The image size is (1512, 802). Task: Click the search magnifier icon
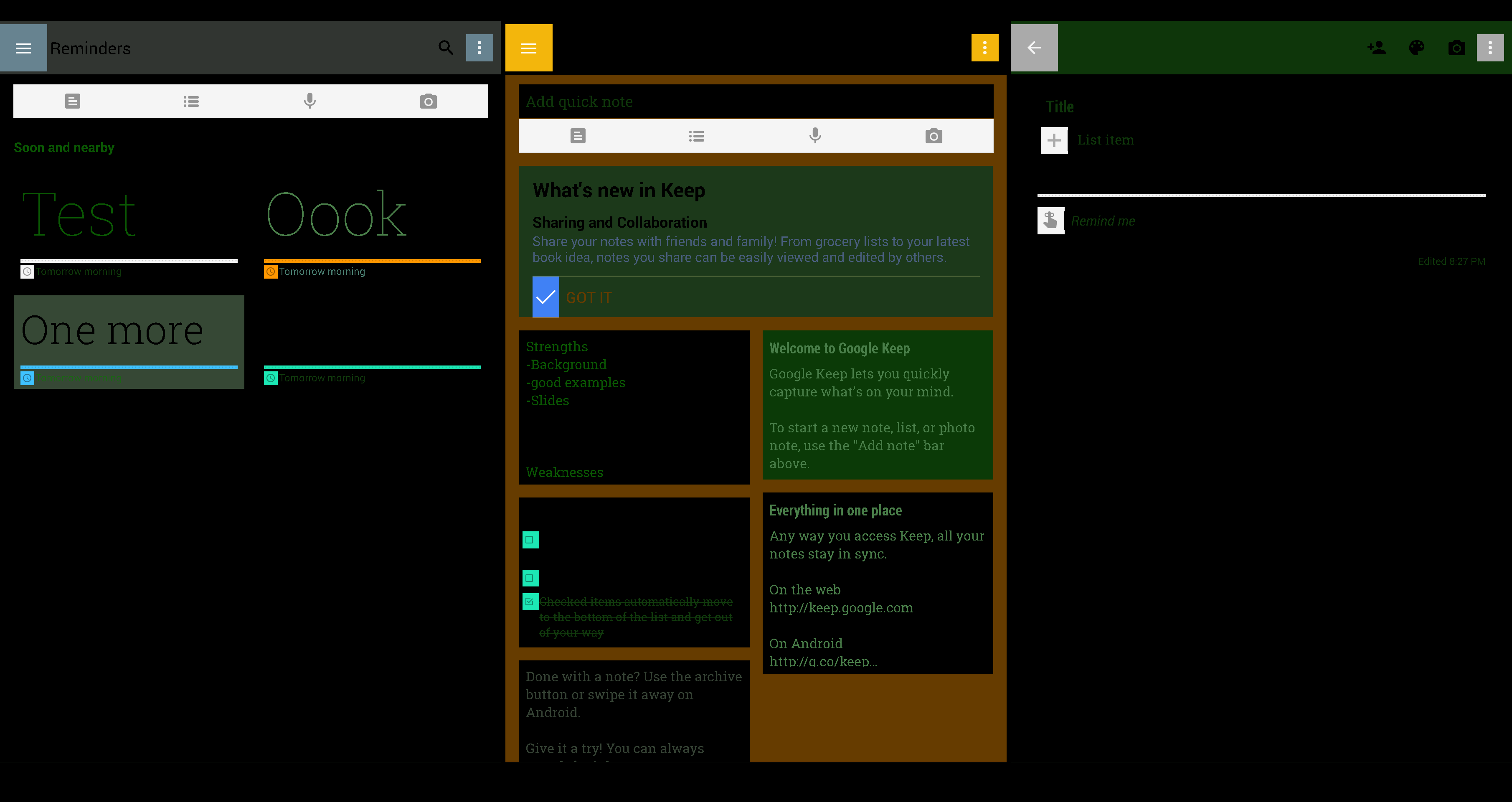tap(446, 48)
